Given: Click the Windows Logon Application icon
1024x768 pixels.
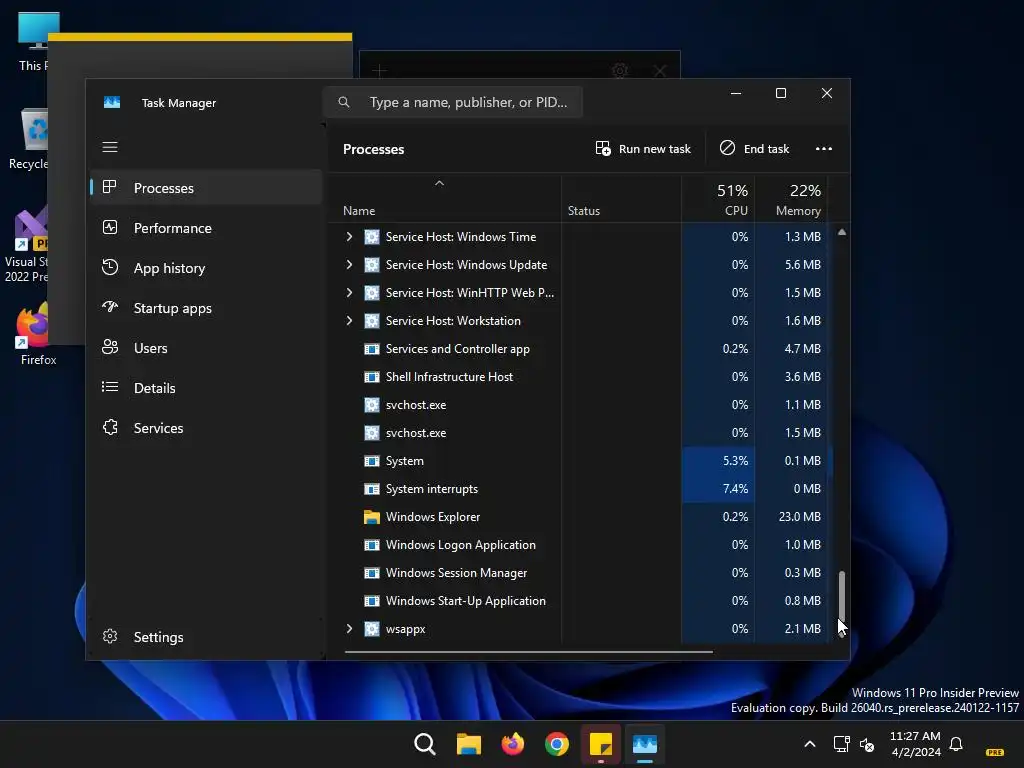Looking at the screenshot, I should [x=372, y=545].
